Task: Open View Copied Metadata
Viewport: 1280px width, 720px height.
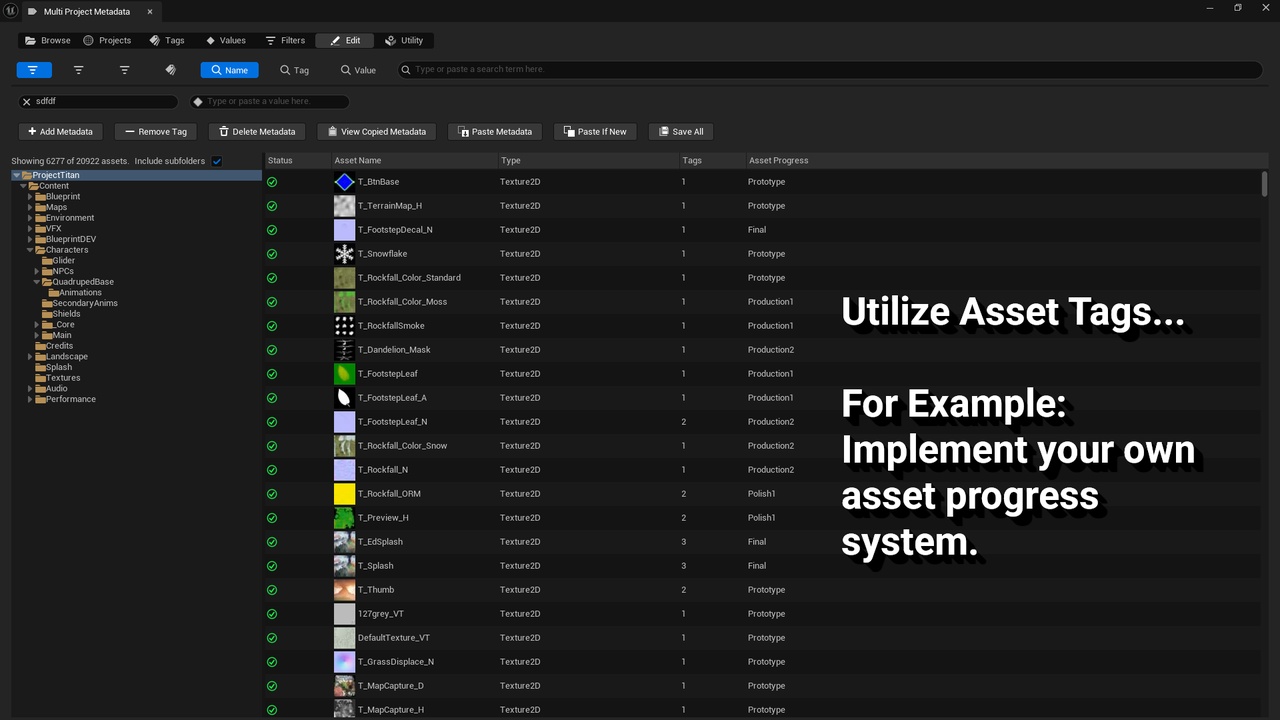Action: (x=376, y=132)
